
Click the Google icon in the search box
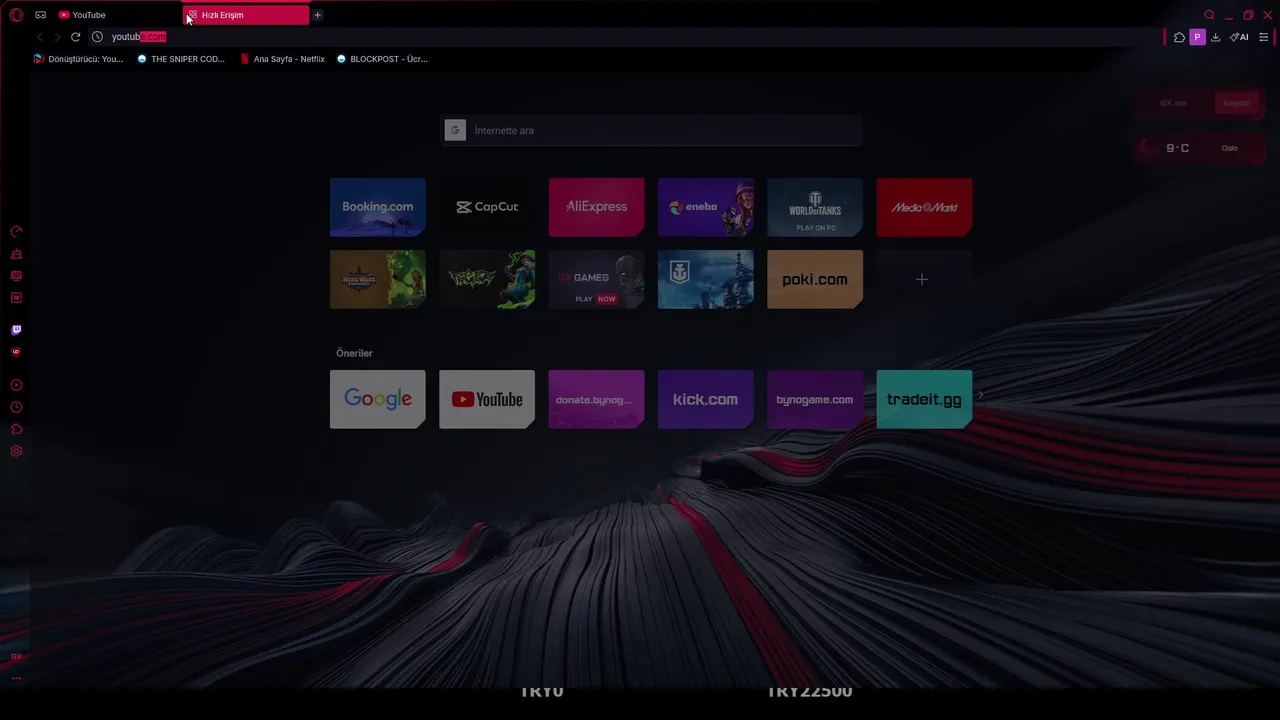[x=455, y=130]
